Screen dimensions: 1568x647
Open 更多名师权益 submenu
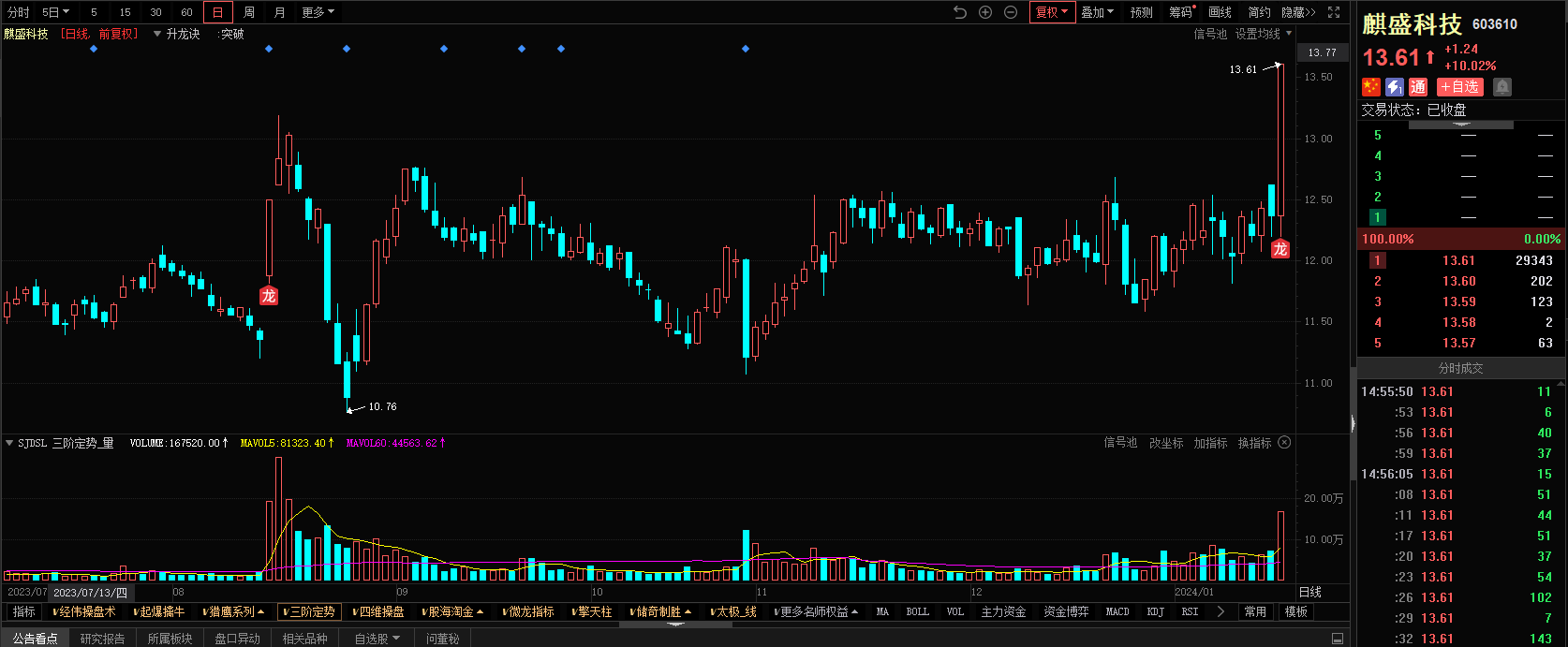(x=816, y=611)
